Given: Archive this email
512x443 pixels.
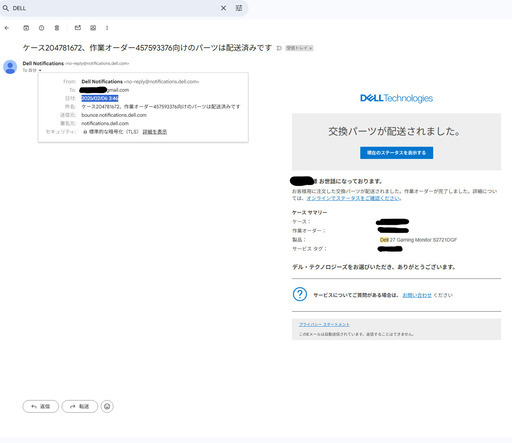Looking at the screenshot, I should (26, 28).
